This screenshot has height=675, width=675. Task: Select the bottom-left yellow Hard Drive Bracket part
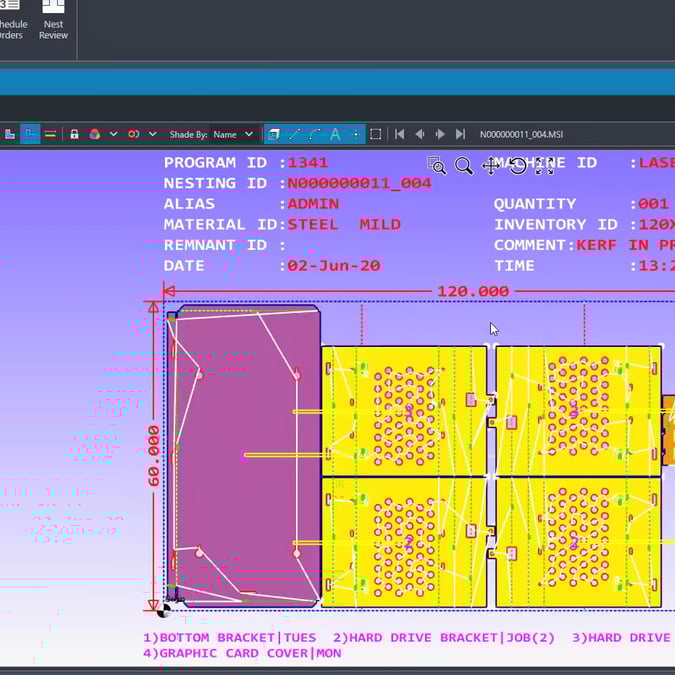[x=404, y=542]
